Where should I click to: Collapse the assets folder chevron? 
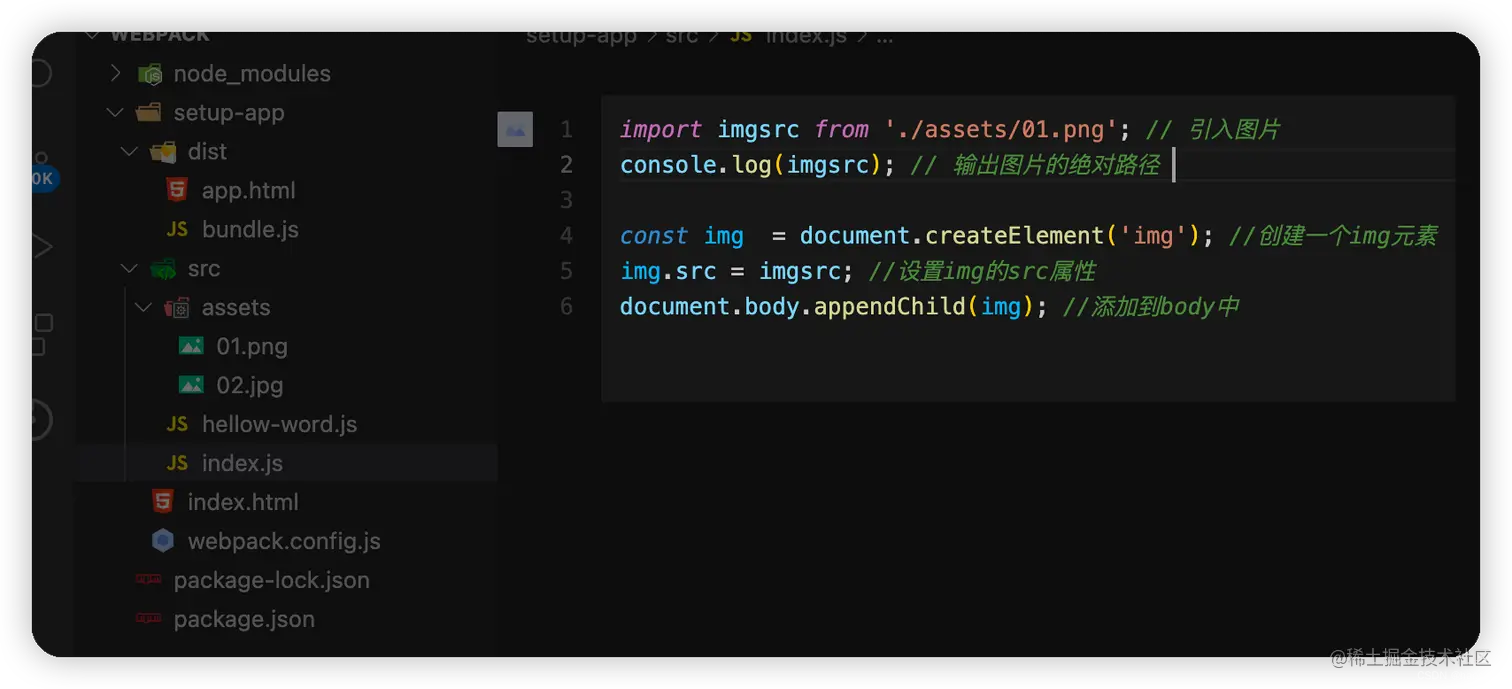point(144,307)
